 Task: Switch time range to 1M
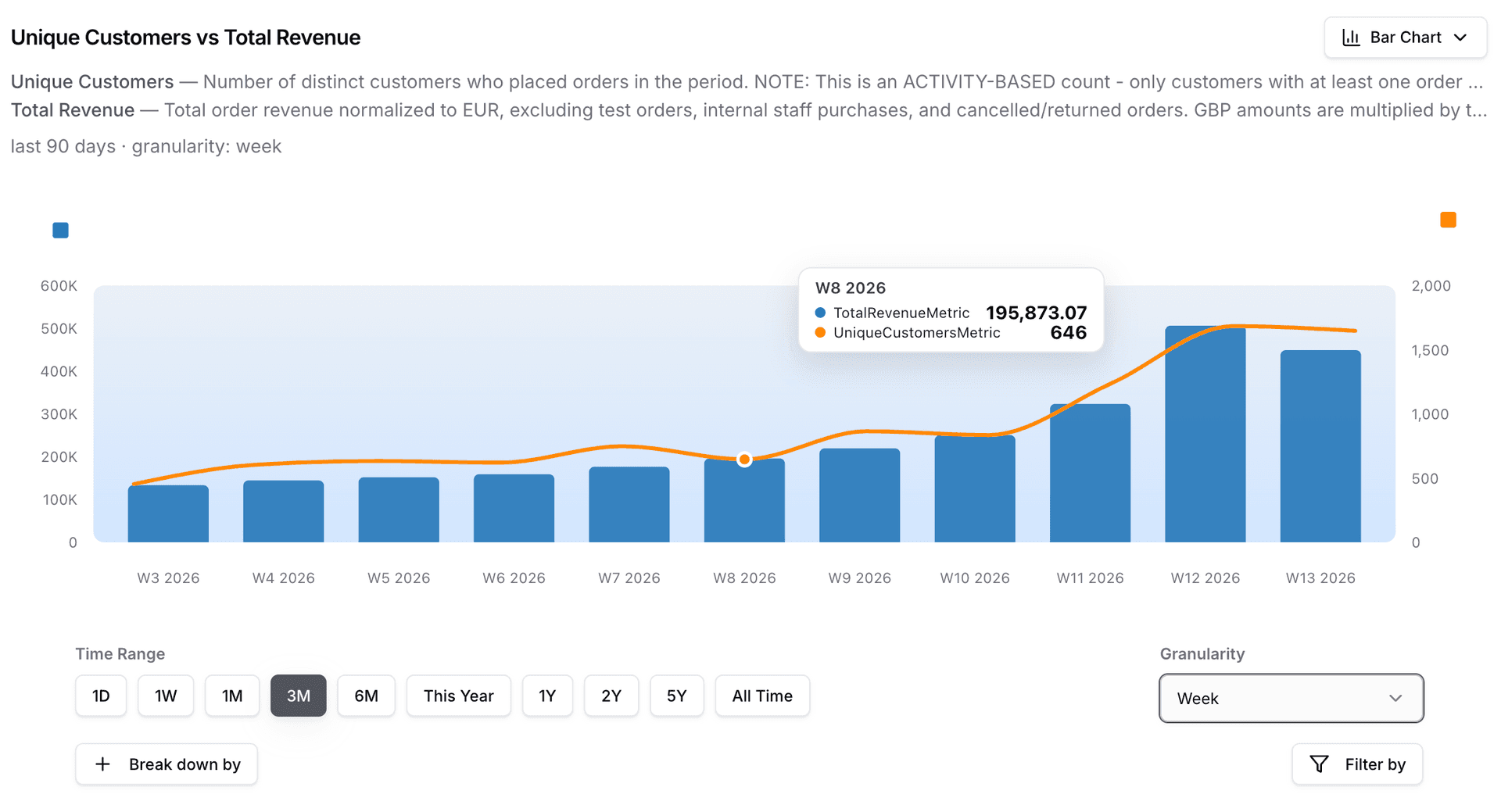pyautogui.click(x=232, y=696)
